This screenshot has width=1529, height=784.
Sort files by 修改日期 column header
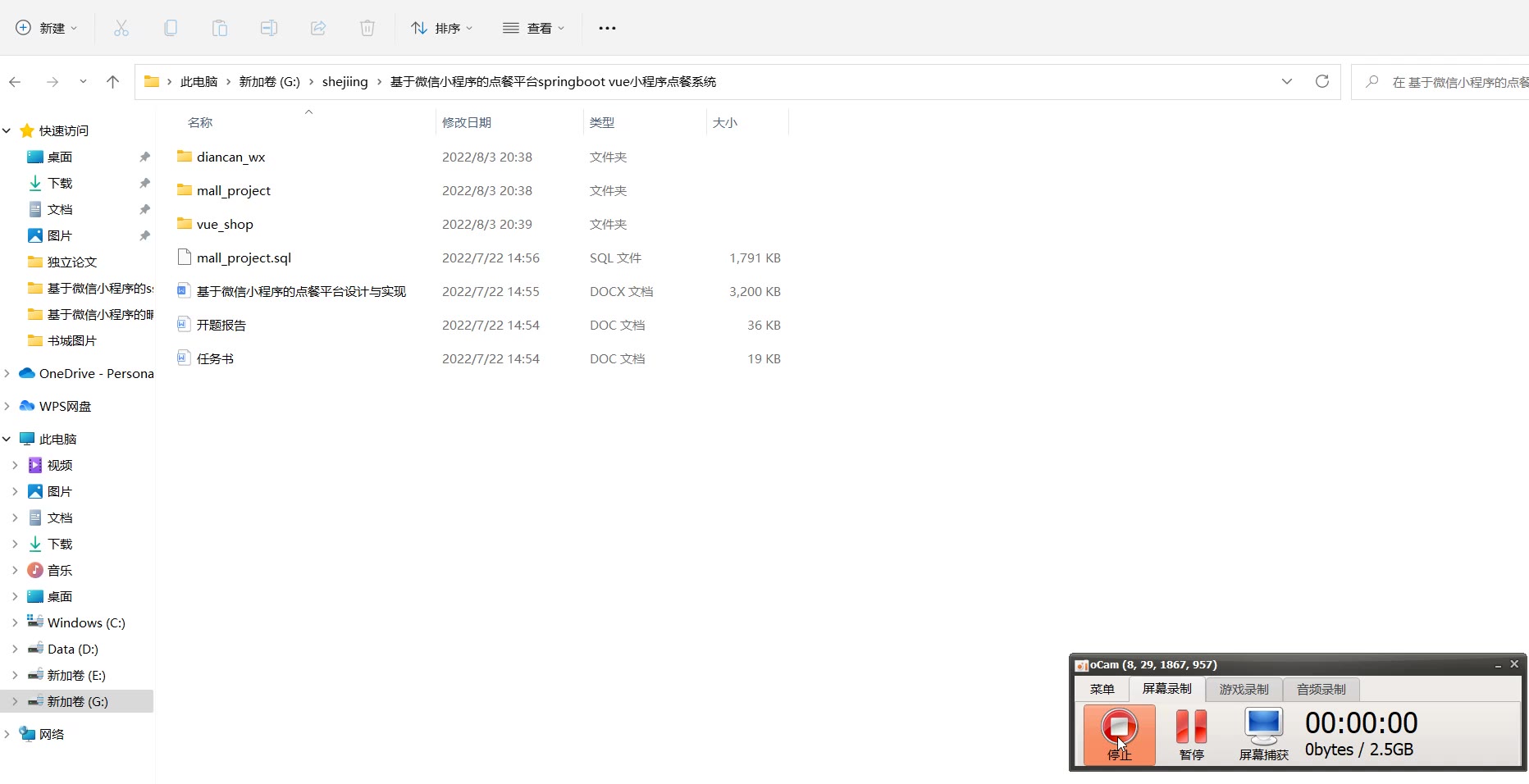point(467,122)
